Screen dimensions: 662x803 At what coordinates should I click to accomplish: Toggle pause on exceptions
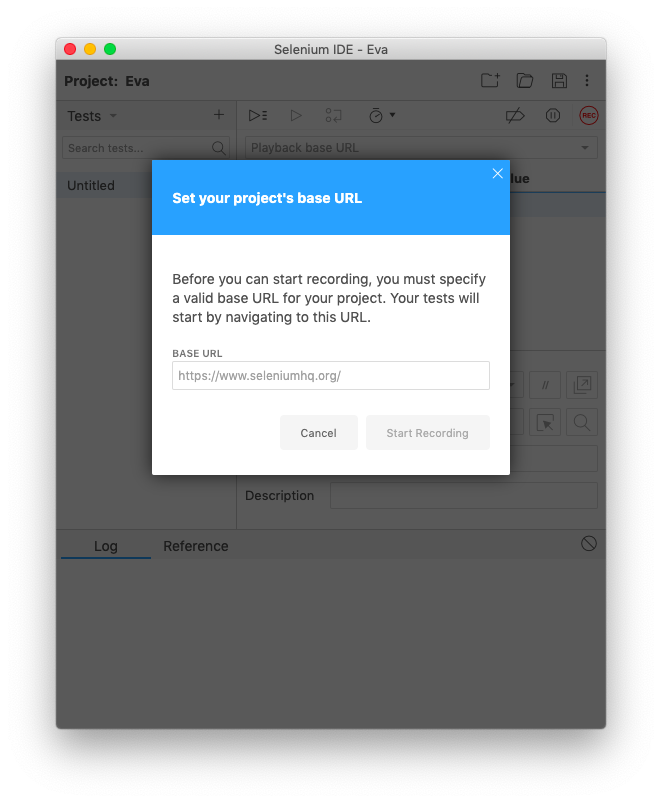pyautogui.click(x=553, y=116)
